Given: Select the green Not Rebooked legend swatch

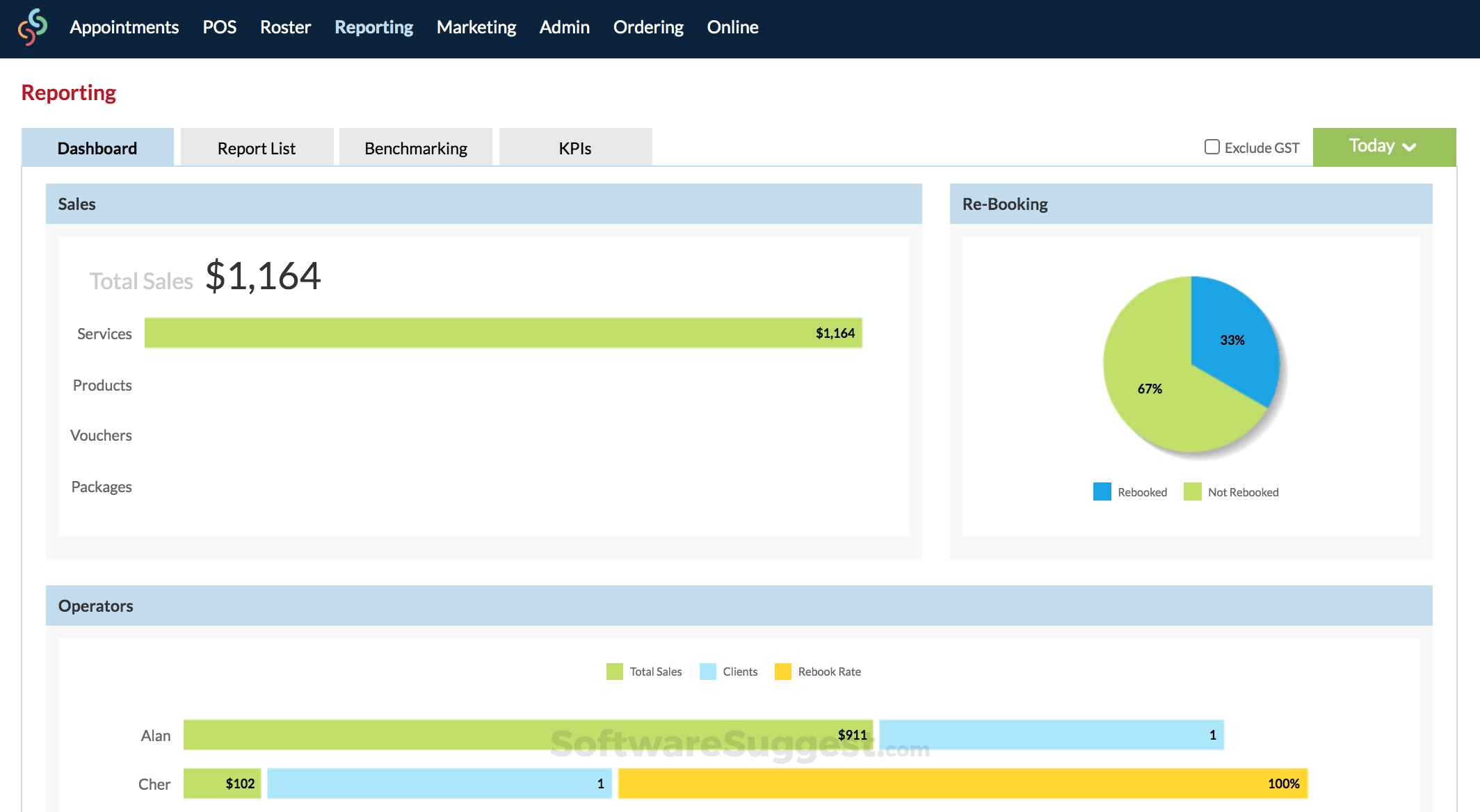Looking at the screenshot, I should [1192, 492].
